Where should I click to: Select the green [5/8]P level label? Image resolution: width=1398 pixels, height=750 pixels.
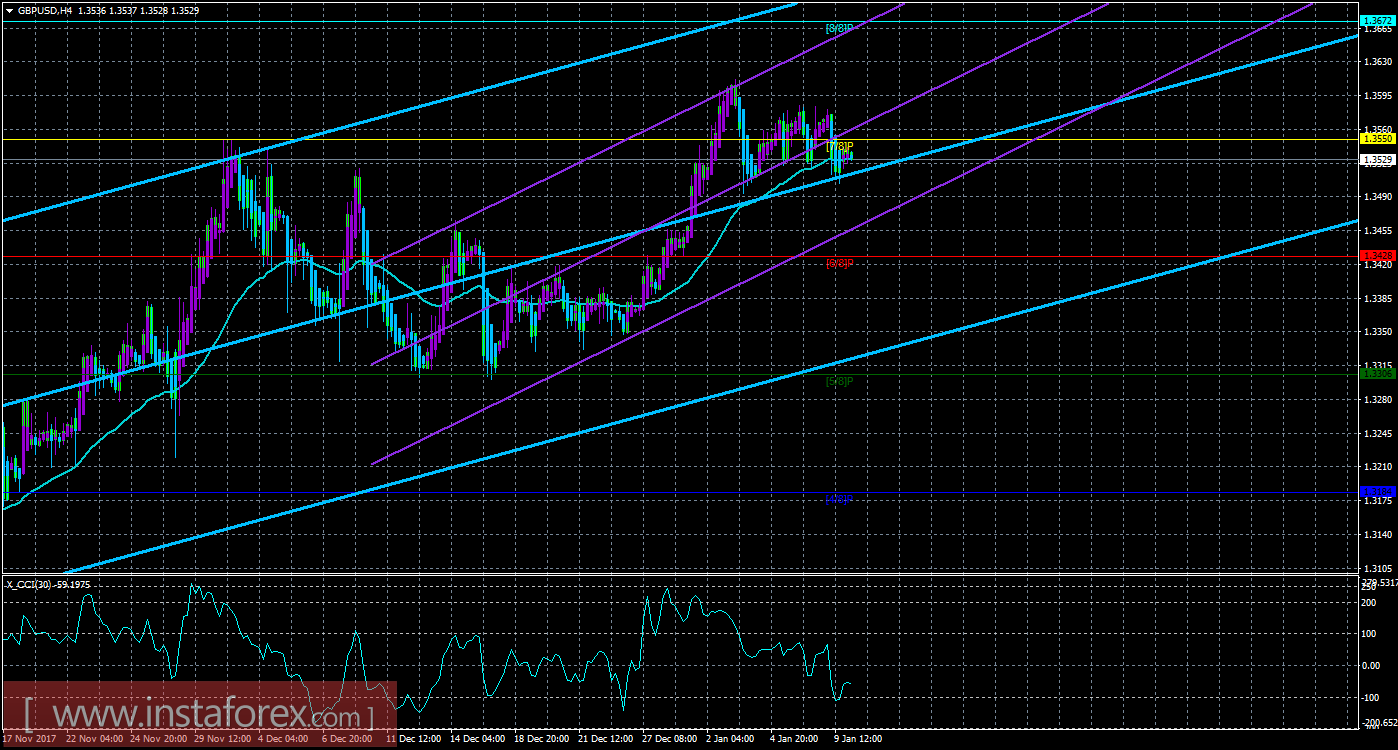click(x=839, y=381)
